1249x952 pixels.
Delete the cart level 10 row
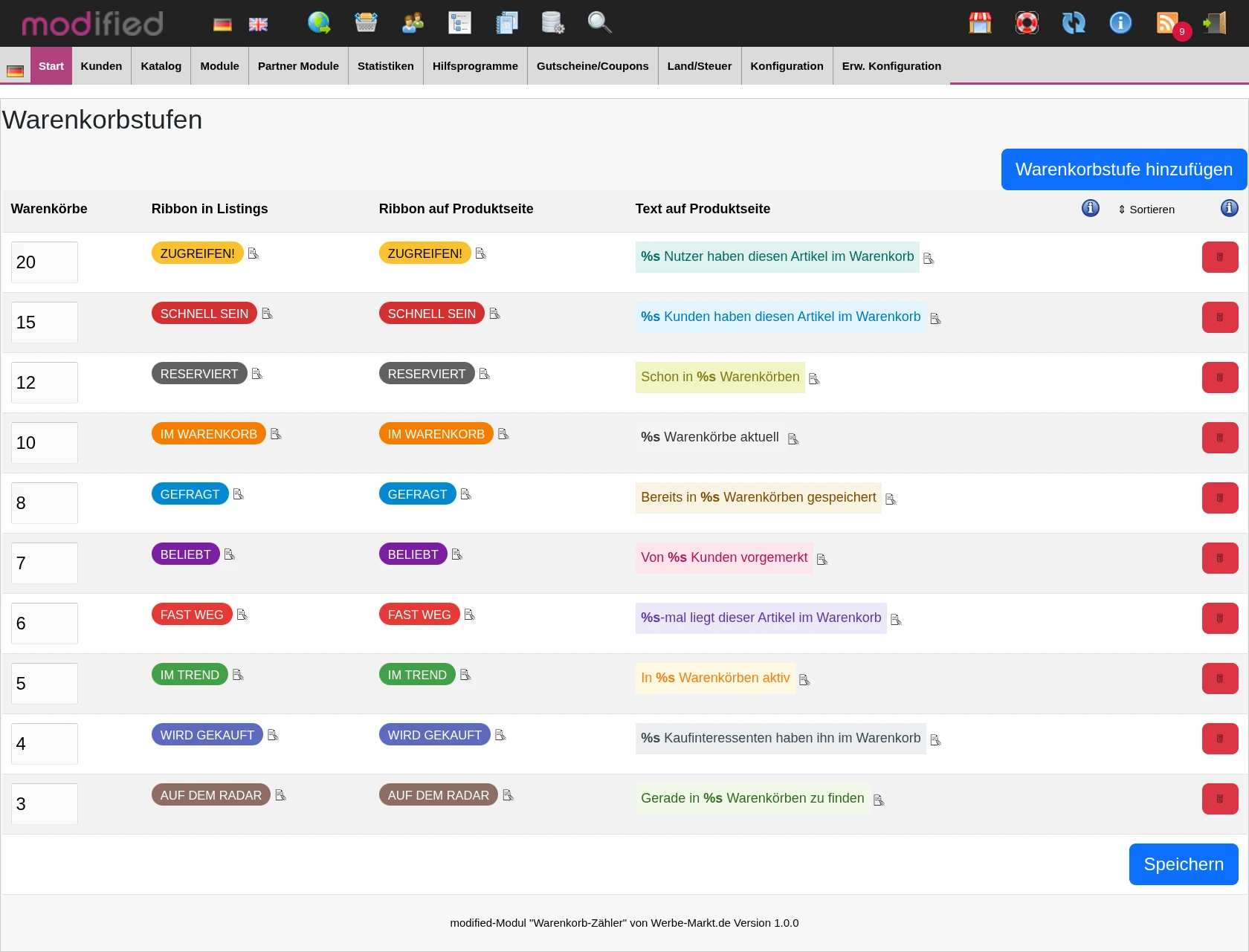[x=1220, y=438]
